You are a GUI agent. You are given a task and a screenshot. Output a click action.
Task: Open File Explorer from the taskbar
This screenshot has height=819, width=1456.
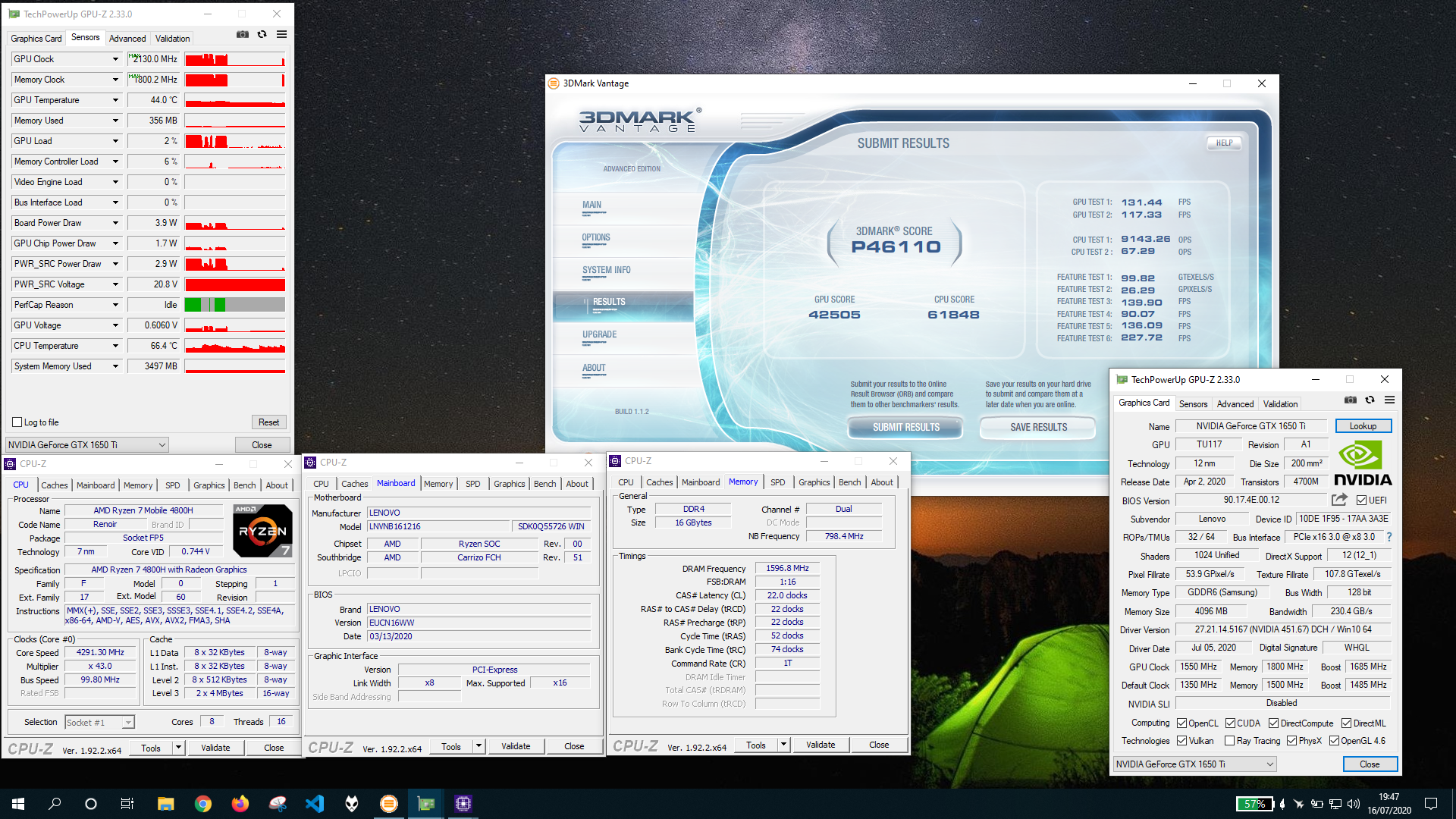[x=165, y=804]
